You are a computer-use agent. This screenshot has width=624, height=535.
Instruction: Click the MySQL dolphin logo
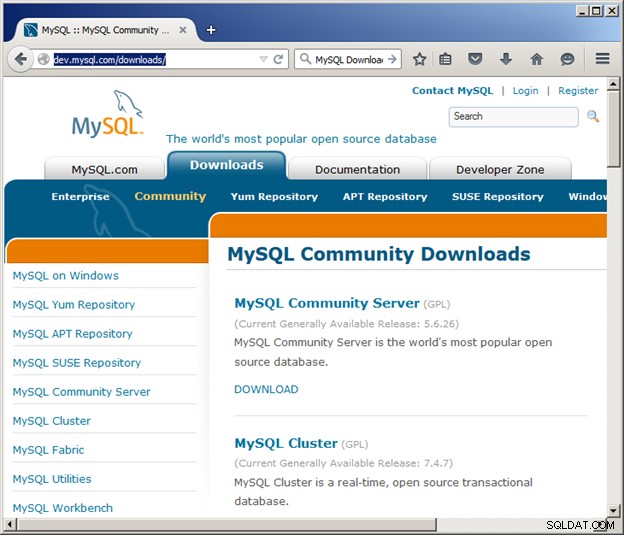coord(108,114)
